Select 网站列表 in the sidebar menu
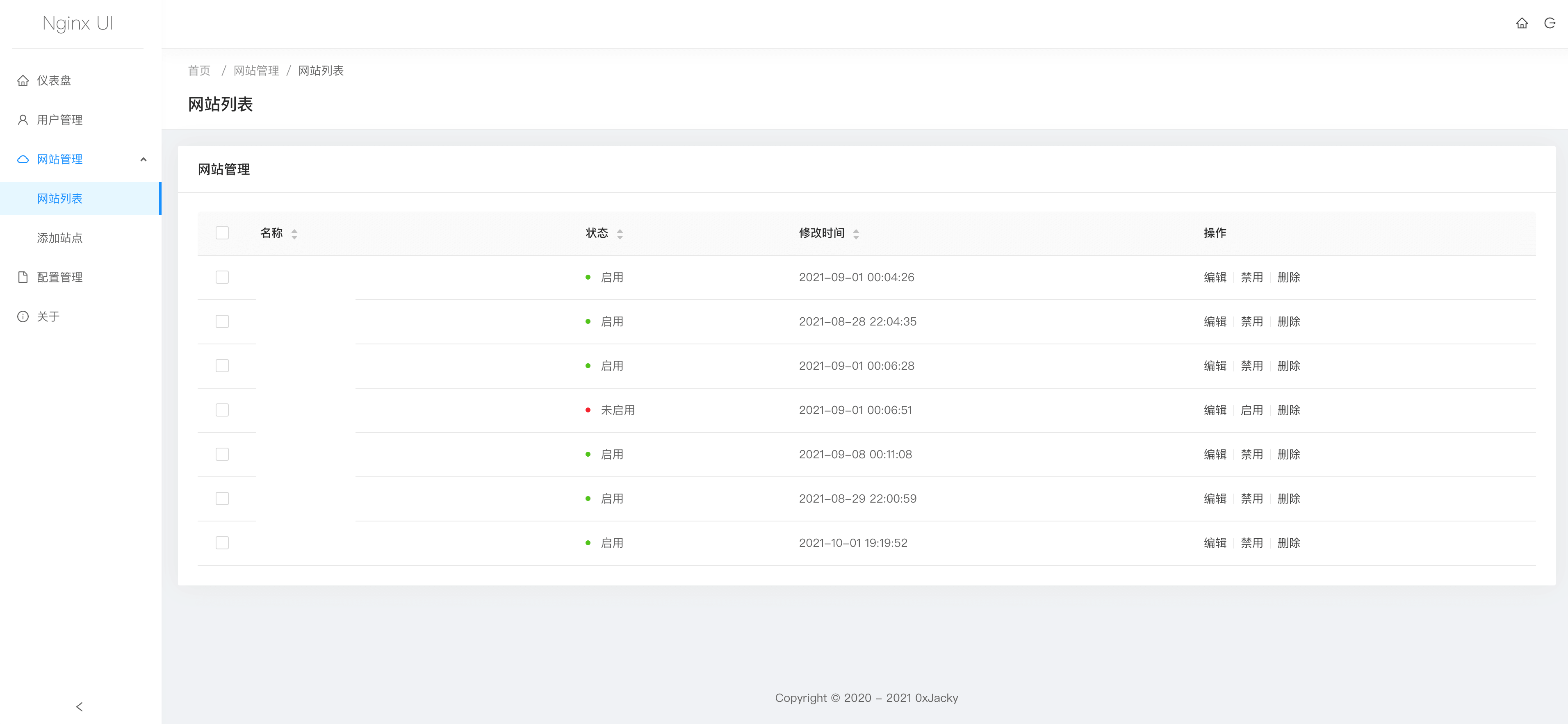 click(59, 198)
